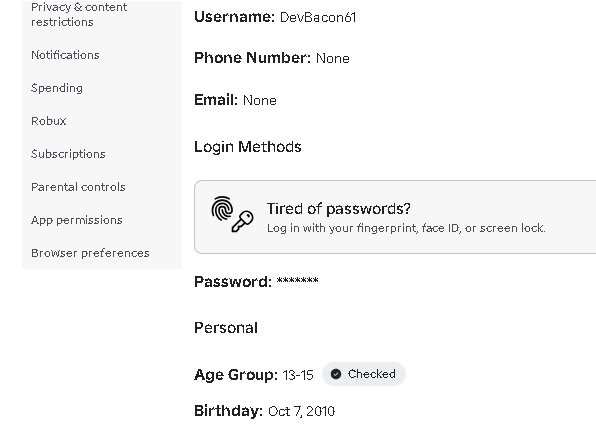Go to the Spending settings page
Image resolution: width=596 pixels, height=435 pixels.
(57, 88)
